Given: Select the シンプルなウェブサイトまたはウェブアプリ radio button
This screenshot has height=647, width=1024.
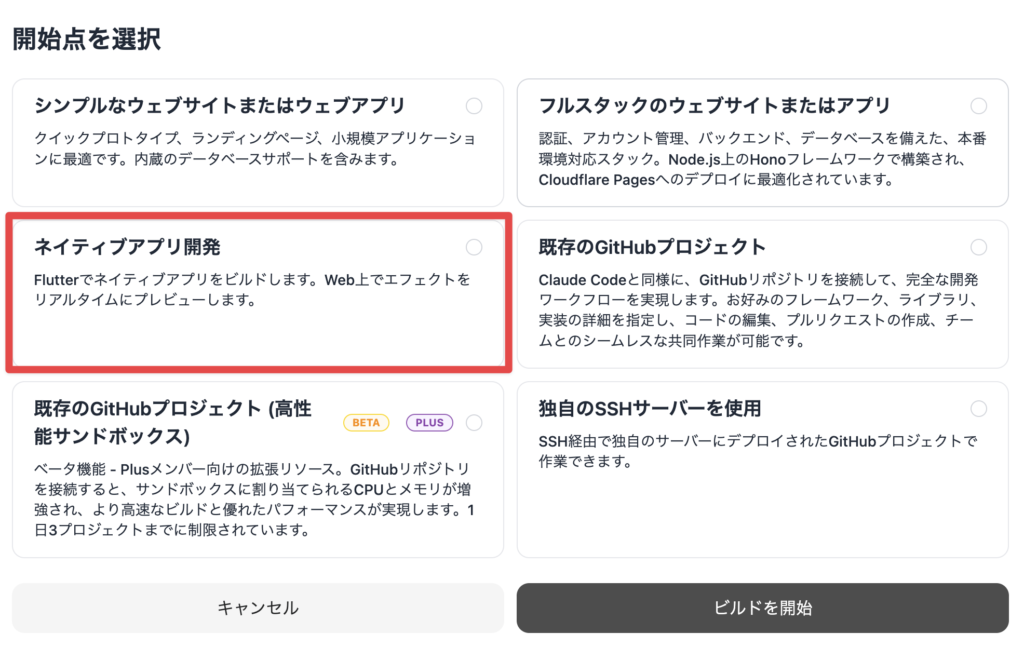Looking at the screenshot, I should [474, 106].
